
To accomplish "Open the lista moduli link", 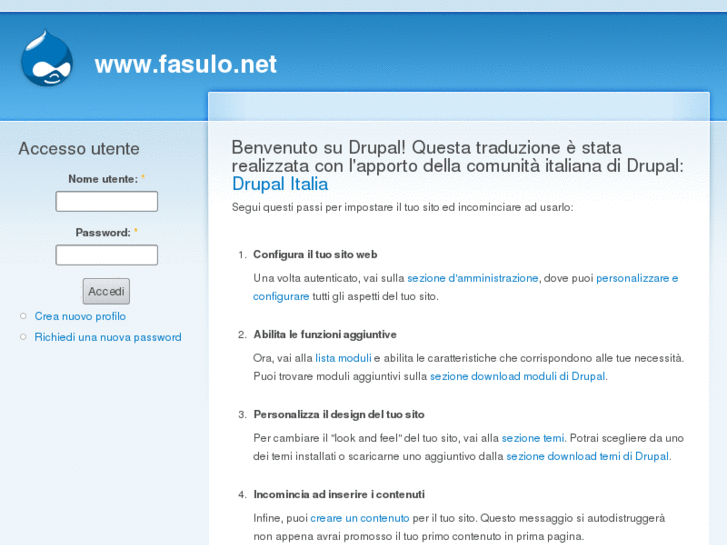I will (x=343, y=358).
